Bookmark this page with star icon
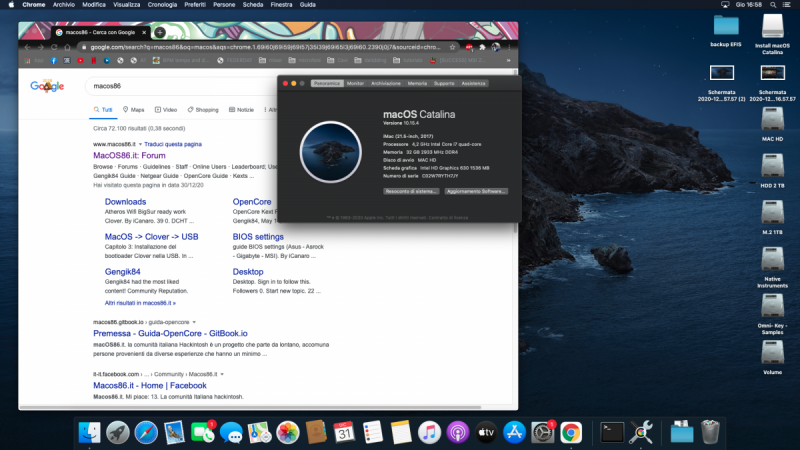 (x=452, y=47)
